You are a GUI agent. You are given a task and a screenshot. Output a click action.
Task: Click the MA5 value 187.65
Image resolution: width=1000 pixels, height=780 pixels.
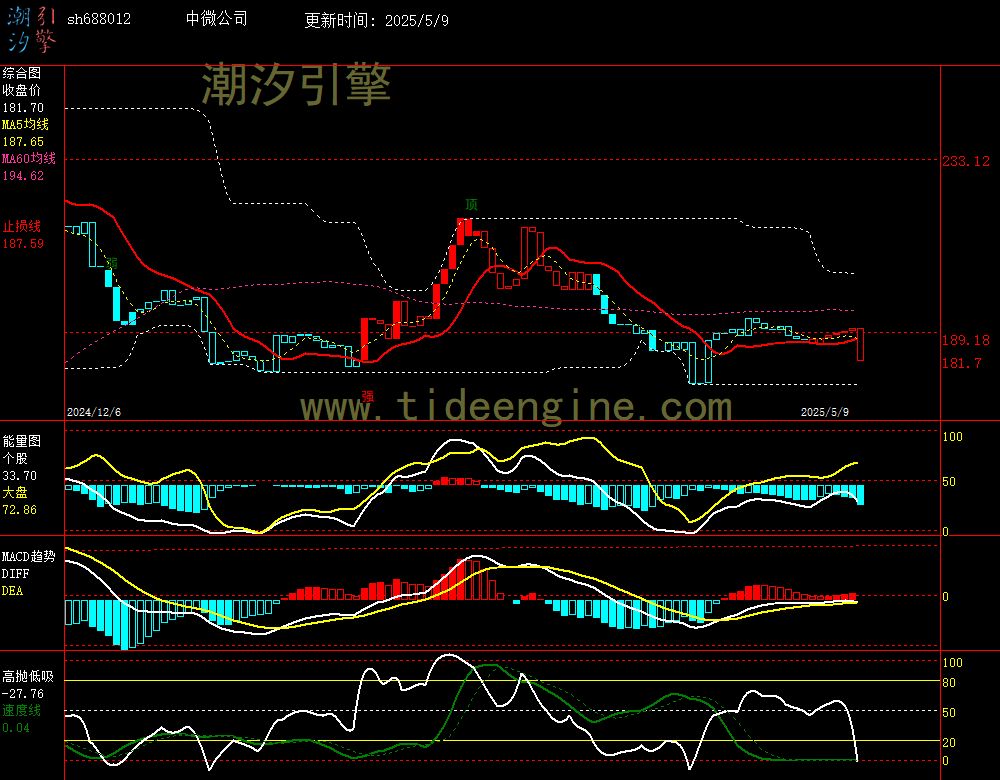(x=23, y=142)
